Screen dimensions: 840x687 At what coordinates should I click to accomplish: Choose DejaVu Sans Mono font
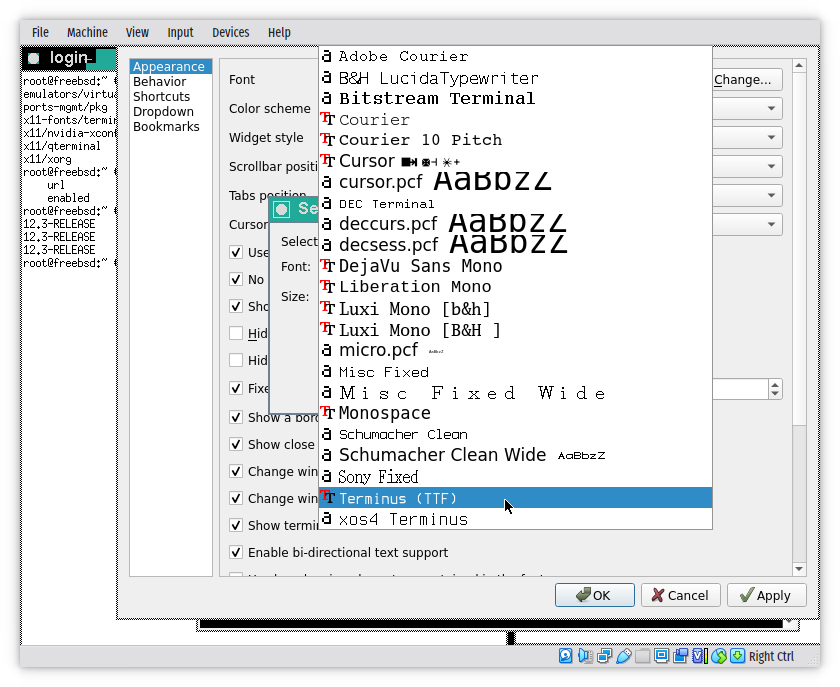tap(420, 266)
